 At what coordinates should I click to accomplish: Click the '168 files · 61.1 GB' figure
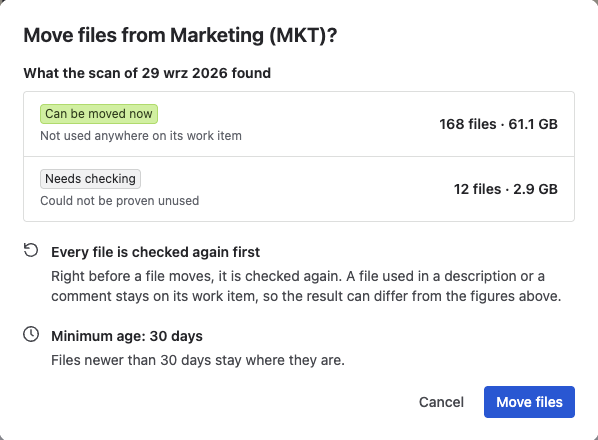(x=498, y=124)
